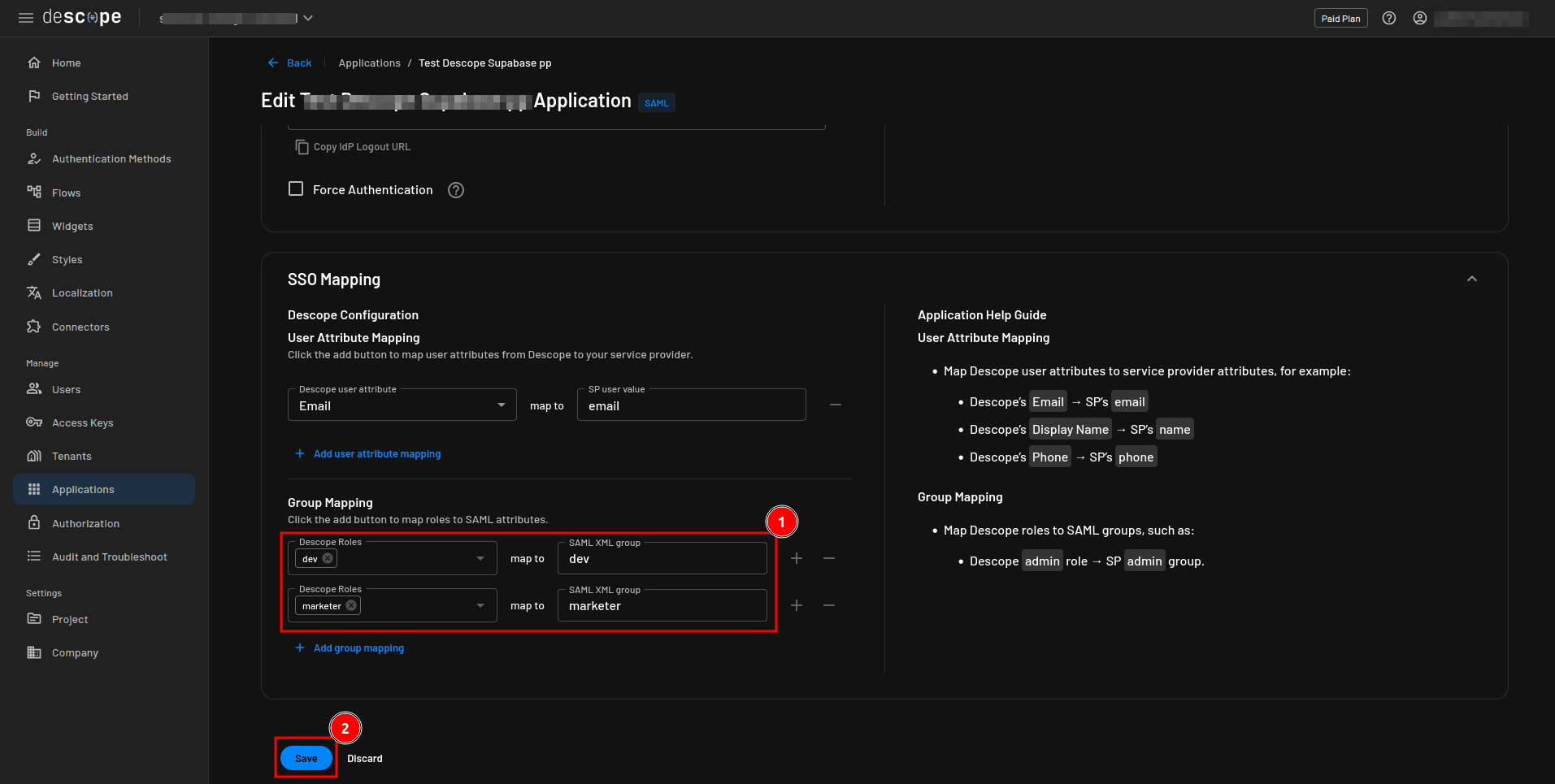Expand the Descope Roles dropdown for dev
This screenshot has width=1555, height=784.
[480, 558]
